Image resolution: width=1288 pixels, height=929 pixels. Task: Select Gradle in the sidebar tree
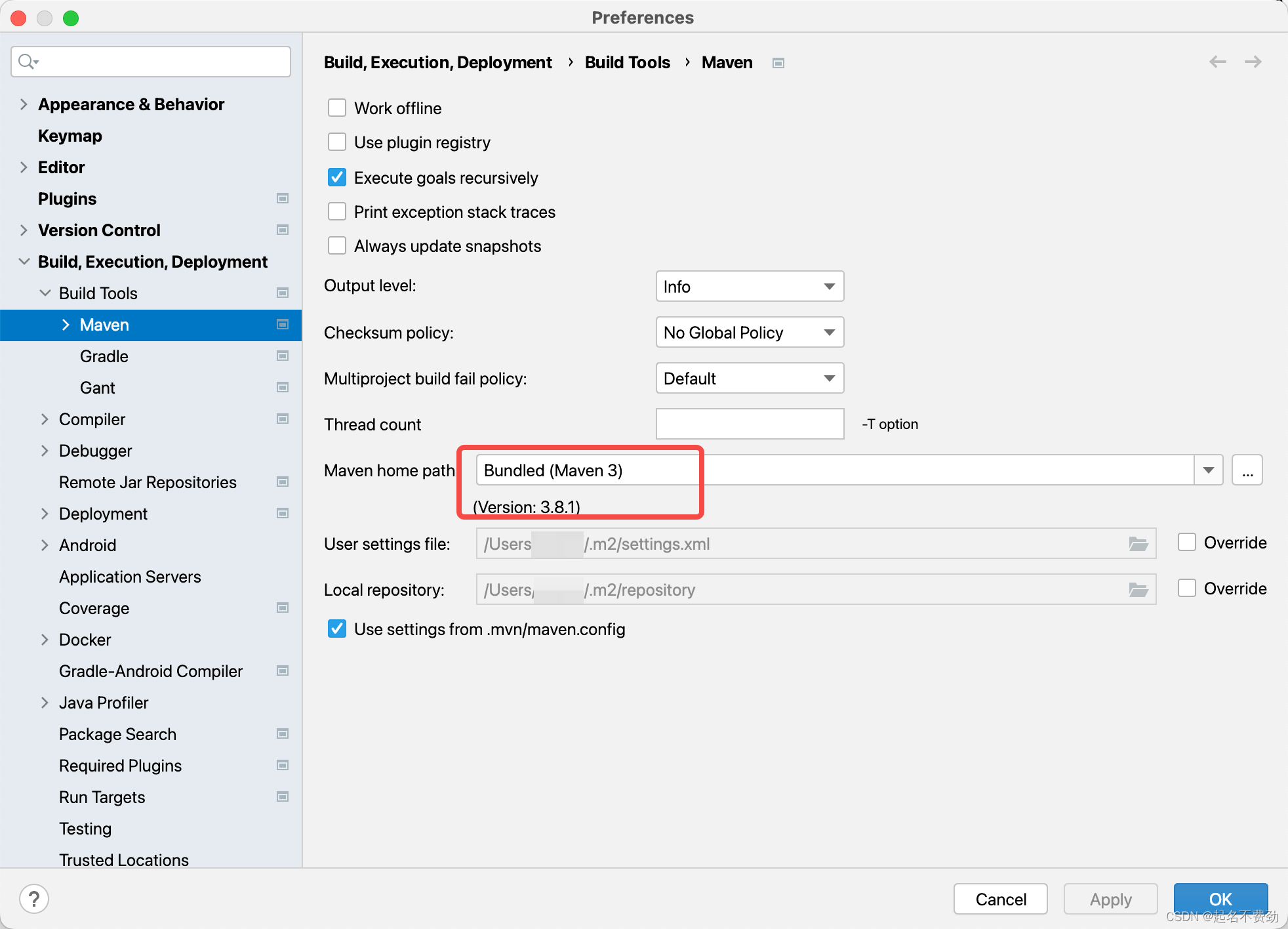(104, 356)
